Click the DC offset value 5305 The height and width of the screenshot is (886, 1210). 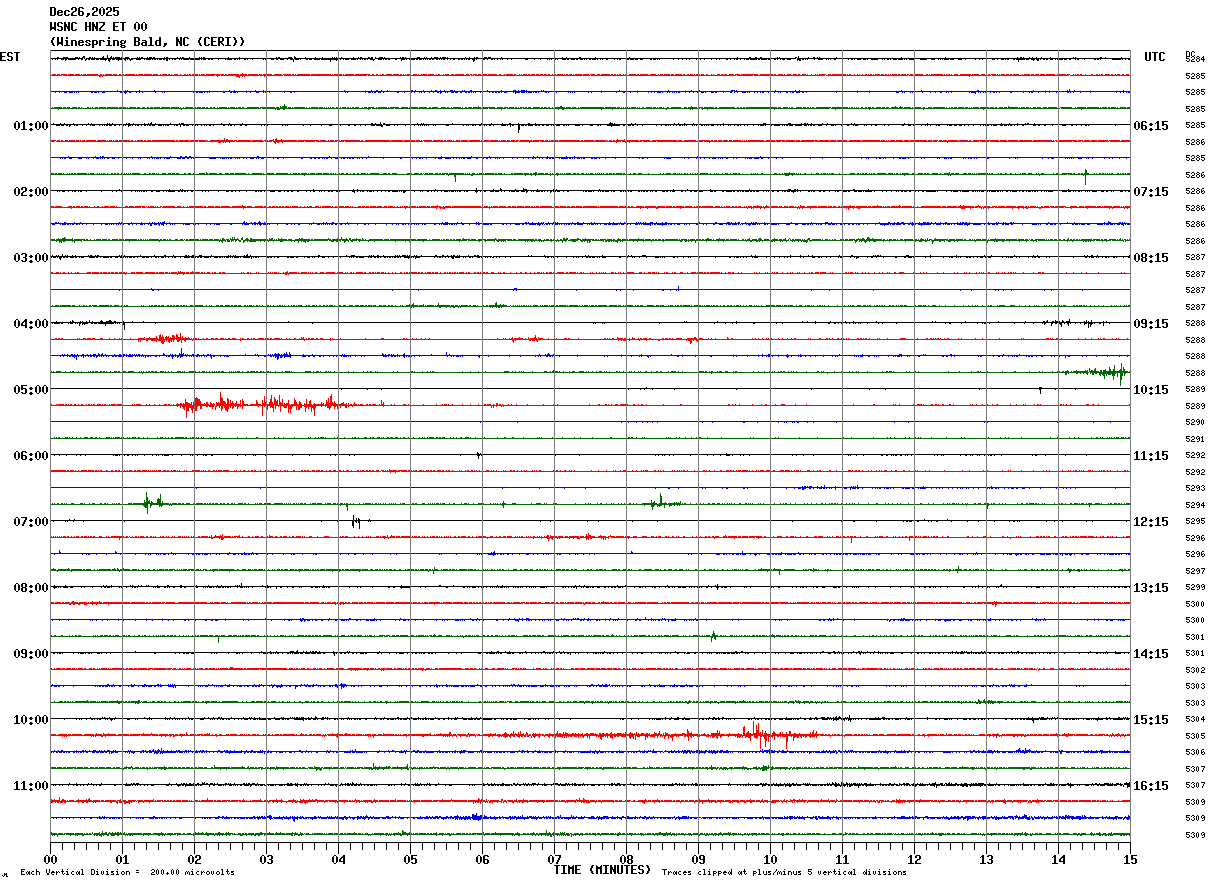coord(1195,736)
